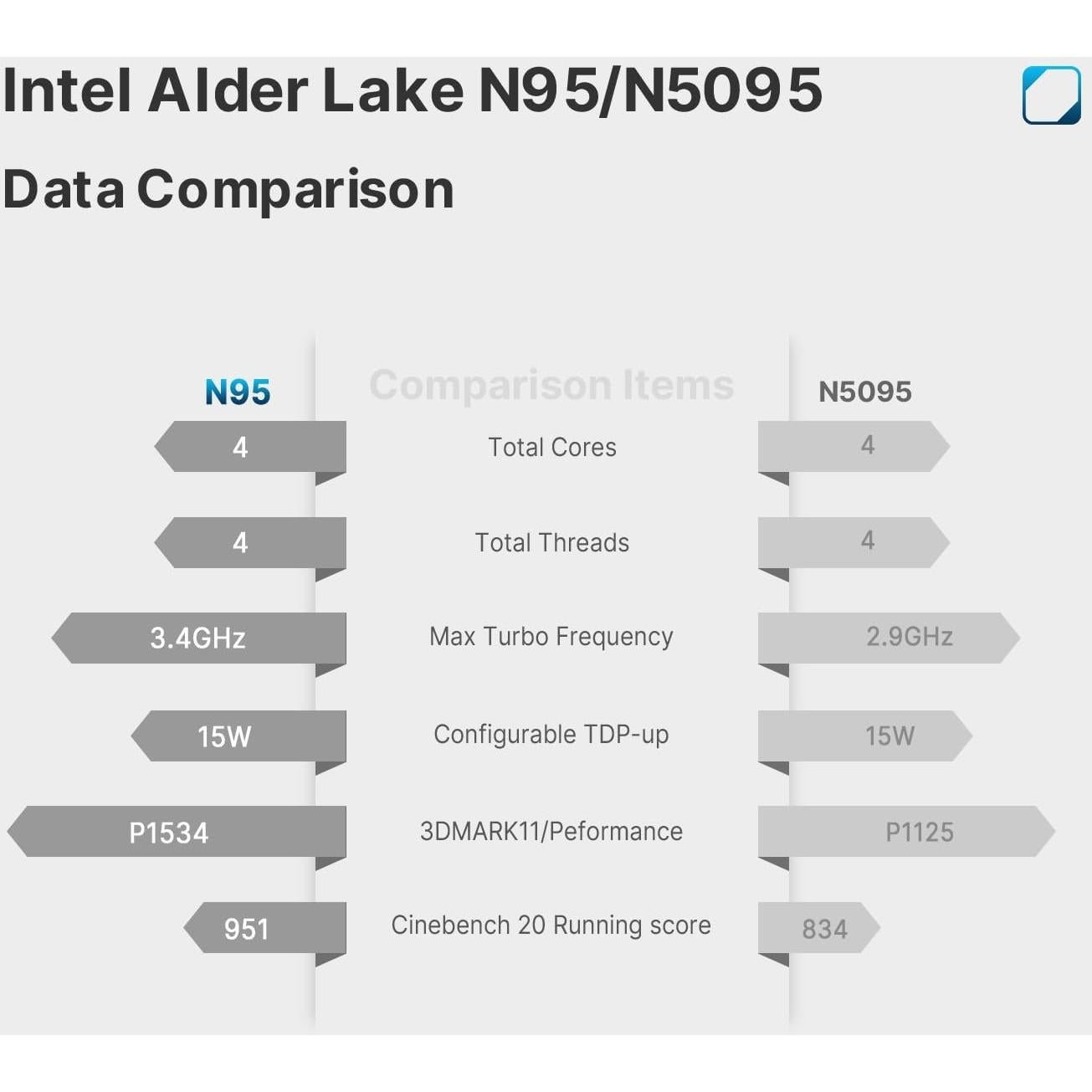Select the P1534 benchmark bar
The width and height of the screenshot is (1092, 1092).
pos(177,832)
